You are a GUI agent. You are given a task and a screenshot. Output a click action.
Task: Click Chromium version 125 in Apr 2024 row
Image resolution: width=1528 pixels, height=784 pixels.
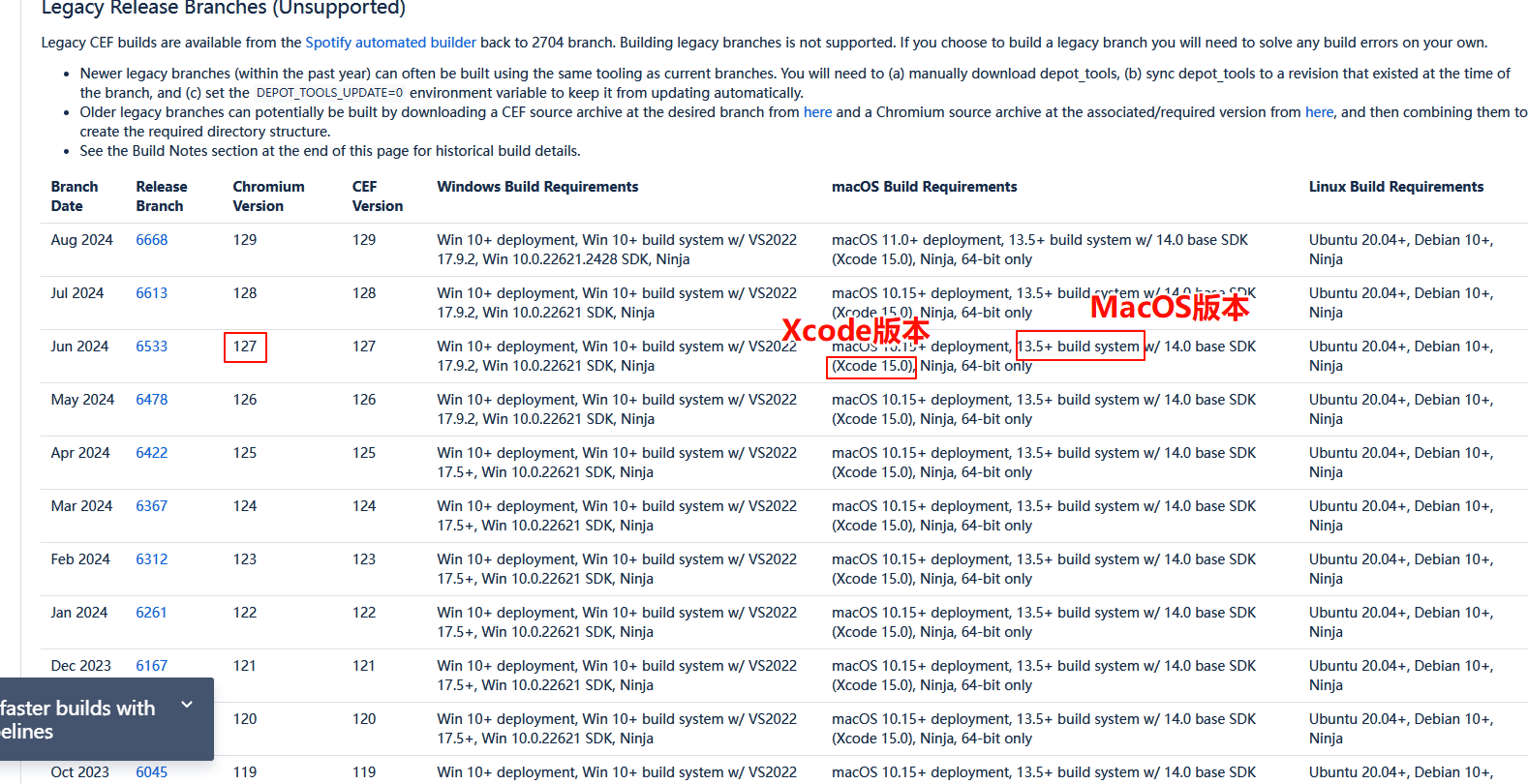point(245,453)
